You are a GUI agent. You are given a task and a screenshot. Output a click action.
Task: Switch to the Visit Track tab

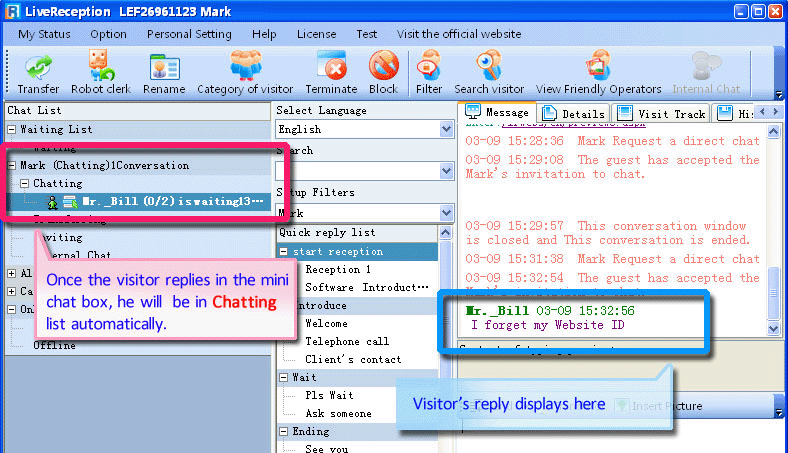pos(661,114)
